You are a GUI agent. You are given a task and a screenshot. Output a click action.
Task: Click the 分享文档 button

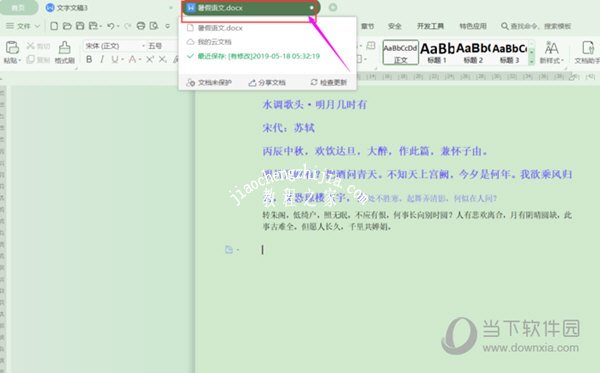point(267,82)
